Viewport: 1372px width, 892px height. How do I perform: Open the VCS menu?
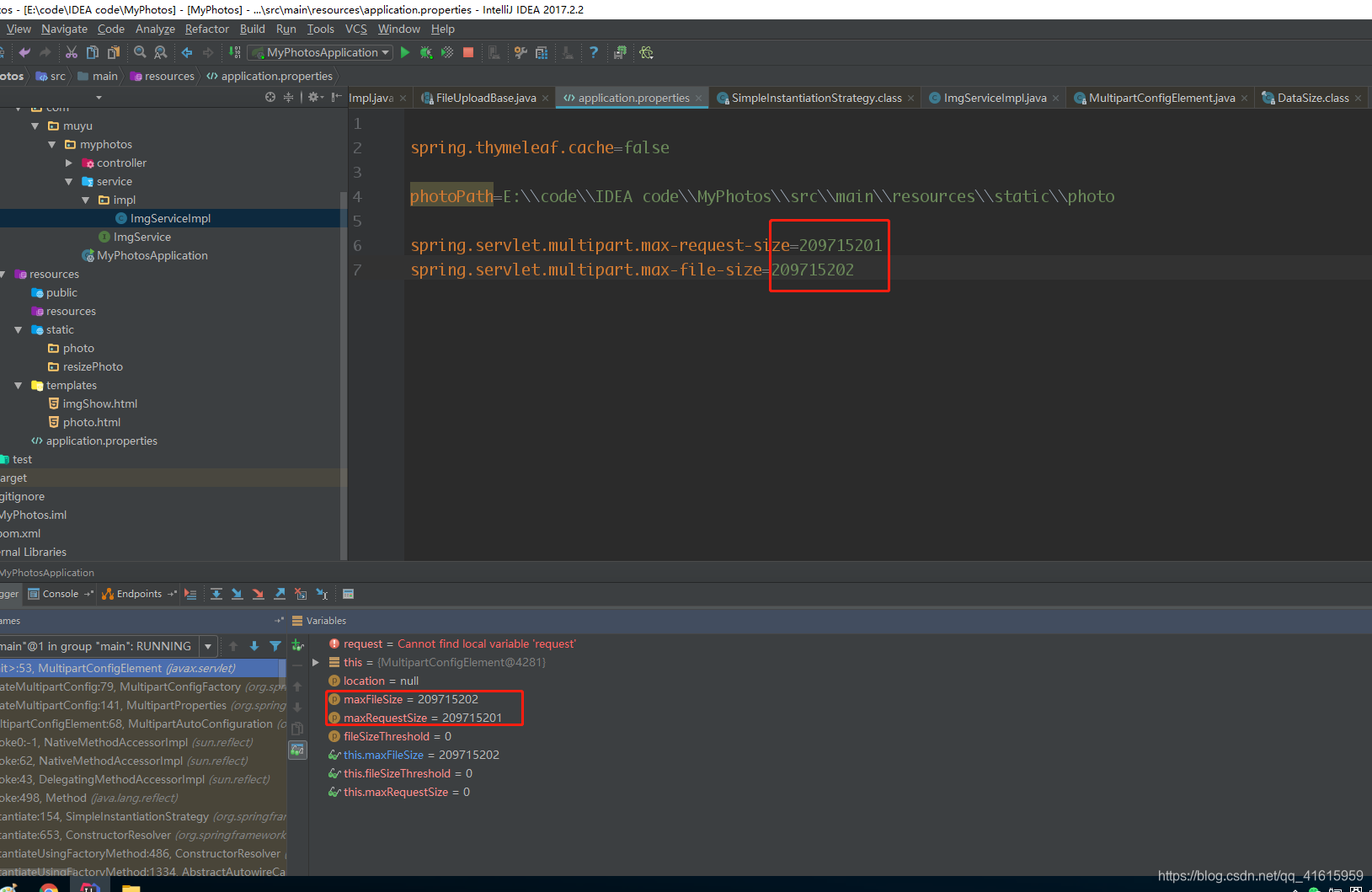(355, 29)
